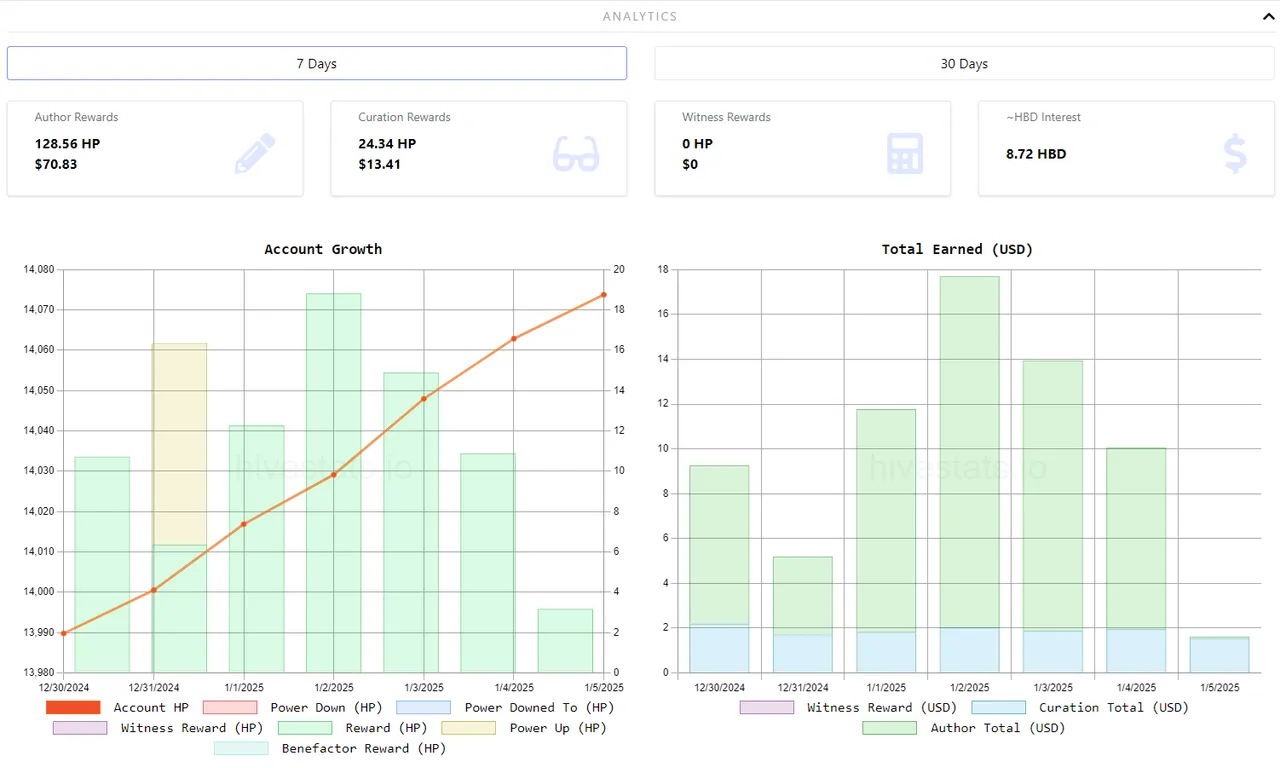This screenshot has width=1280, height=768.
Task: Click the Power Up bar on 12/31/2024
Action: point(180,443)
